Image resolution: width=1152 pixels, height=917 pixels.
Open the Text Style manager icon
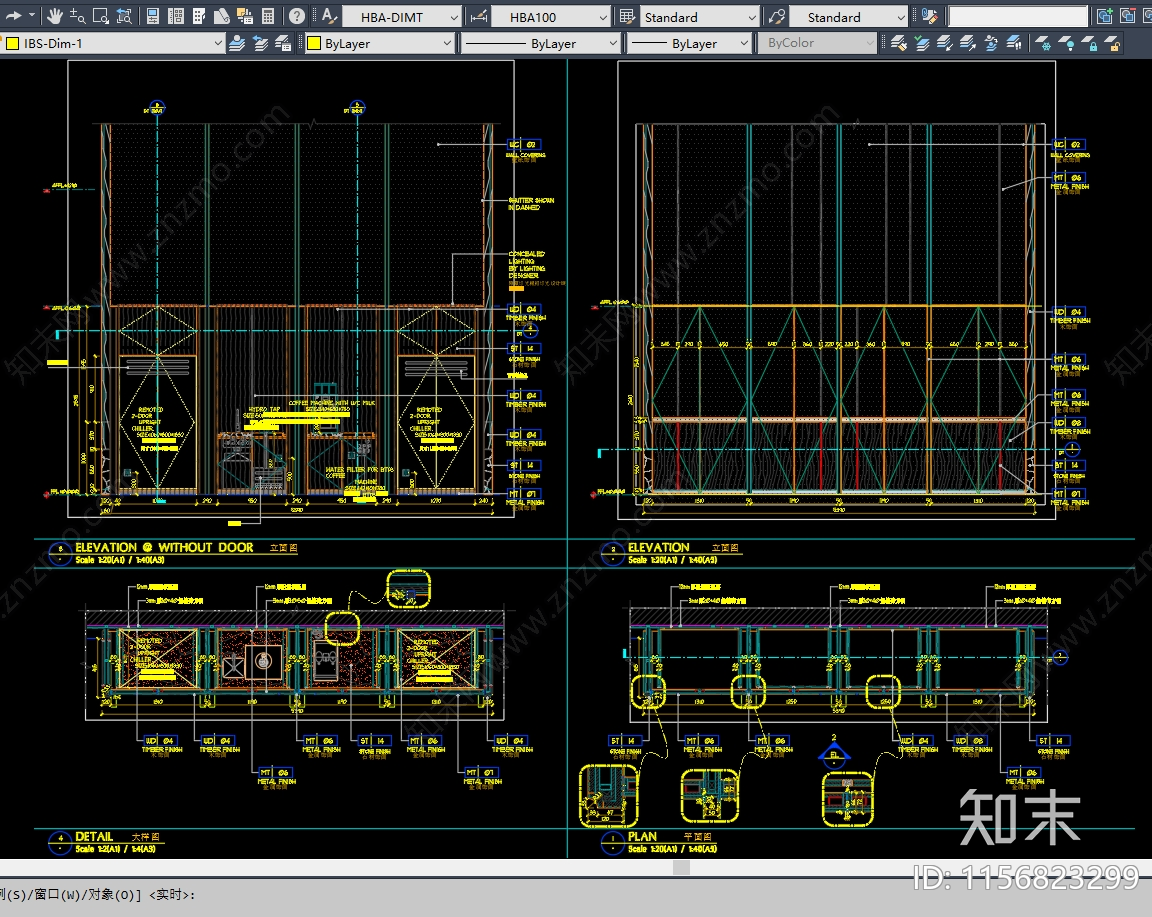[328, 16]
